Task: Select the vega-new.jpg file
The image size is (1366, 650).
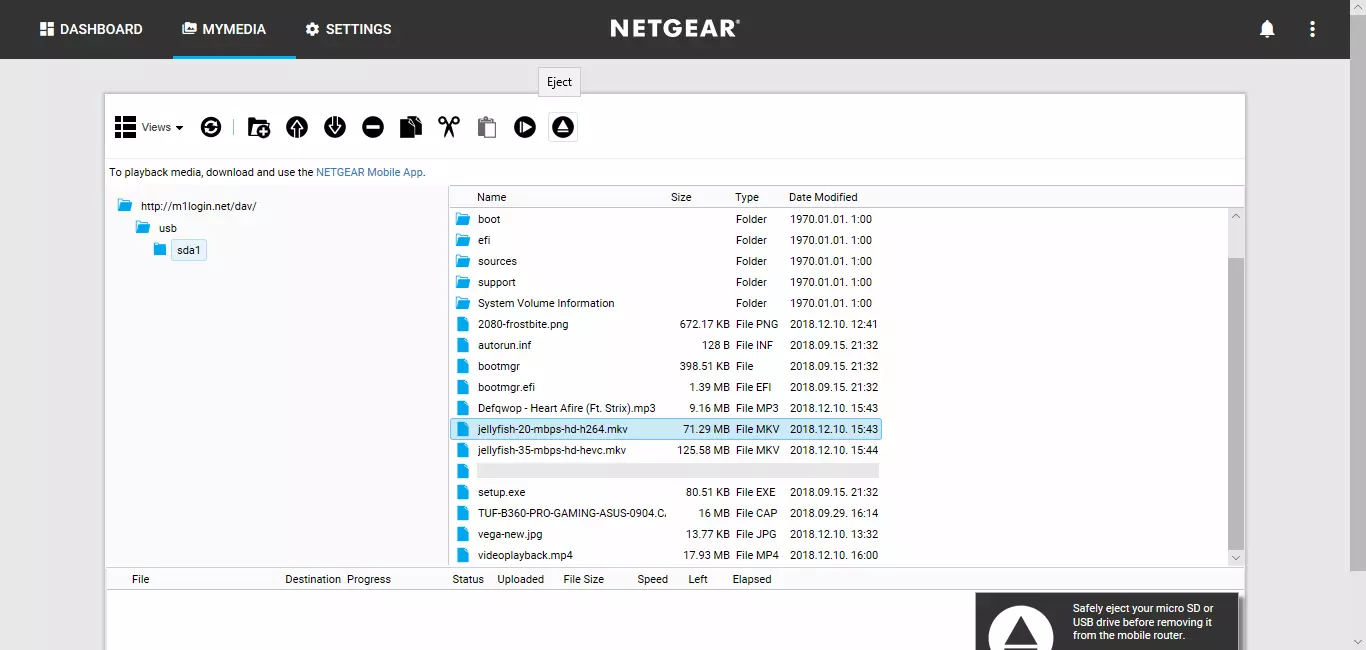Action: point(666,534)
